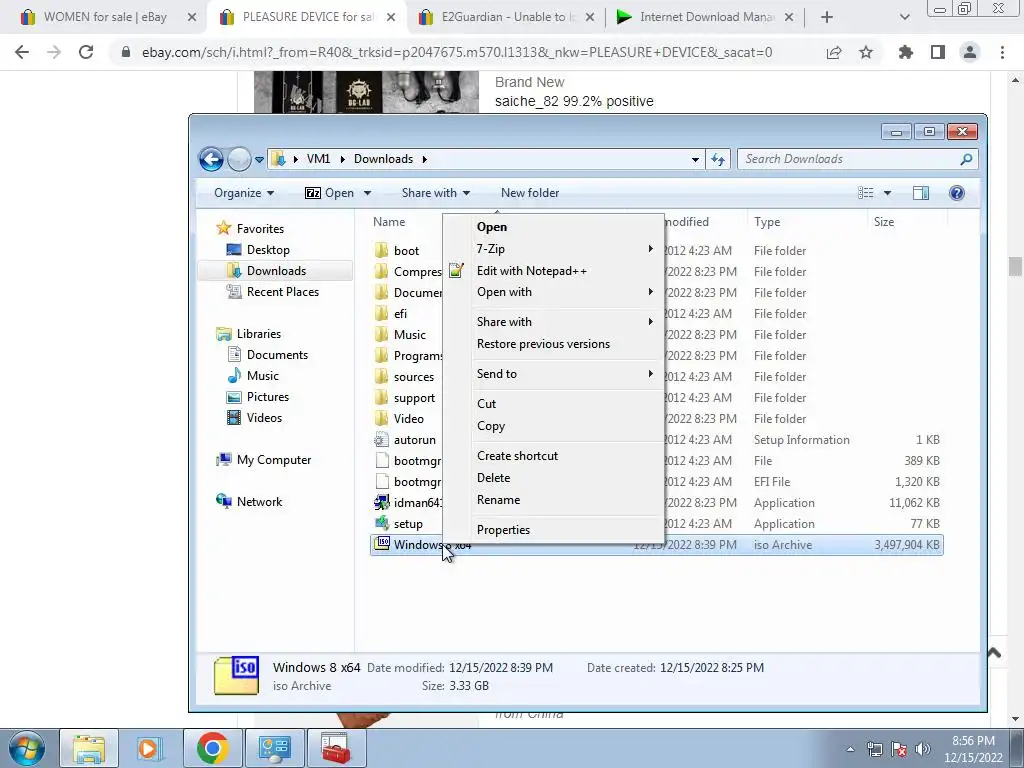Open Windows Start menu orb
This screenshot has width=1024, height=768.
pos(27,748)
